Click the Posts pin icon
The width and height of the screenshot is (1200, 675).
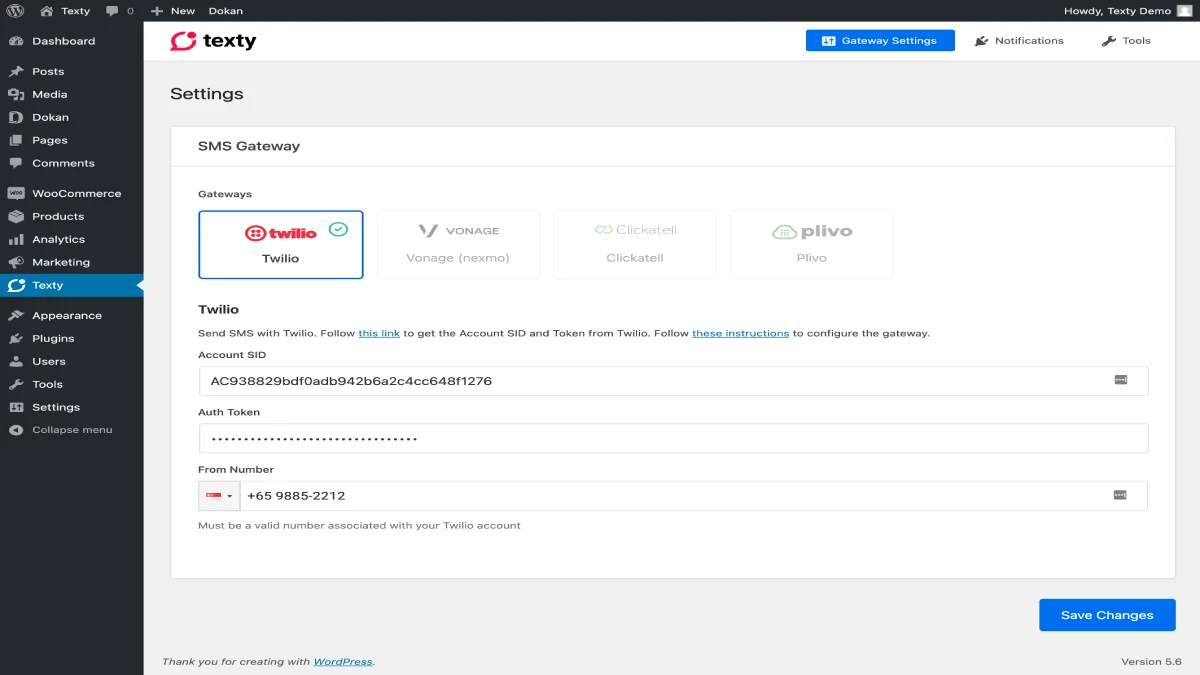[x=16, y=72]
